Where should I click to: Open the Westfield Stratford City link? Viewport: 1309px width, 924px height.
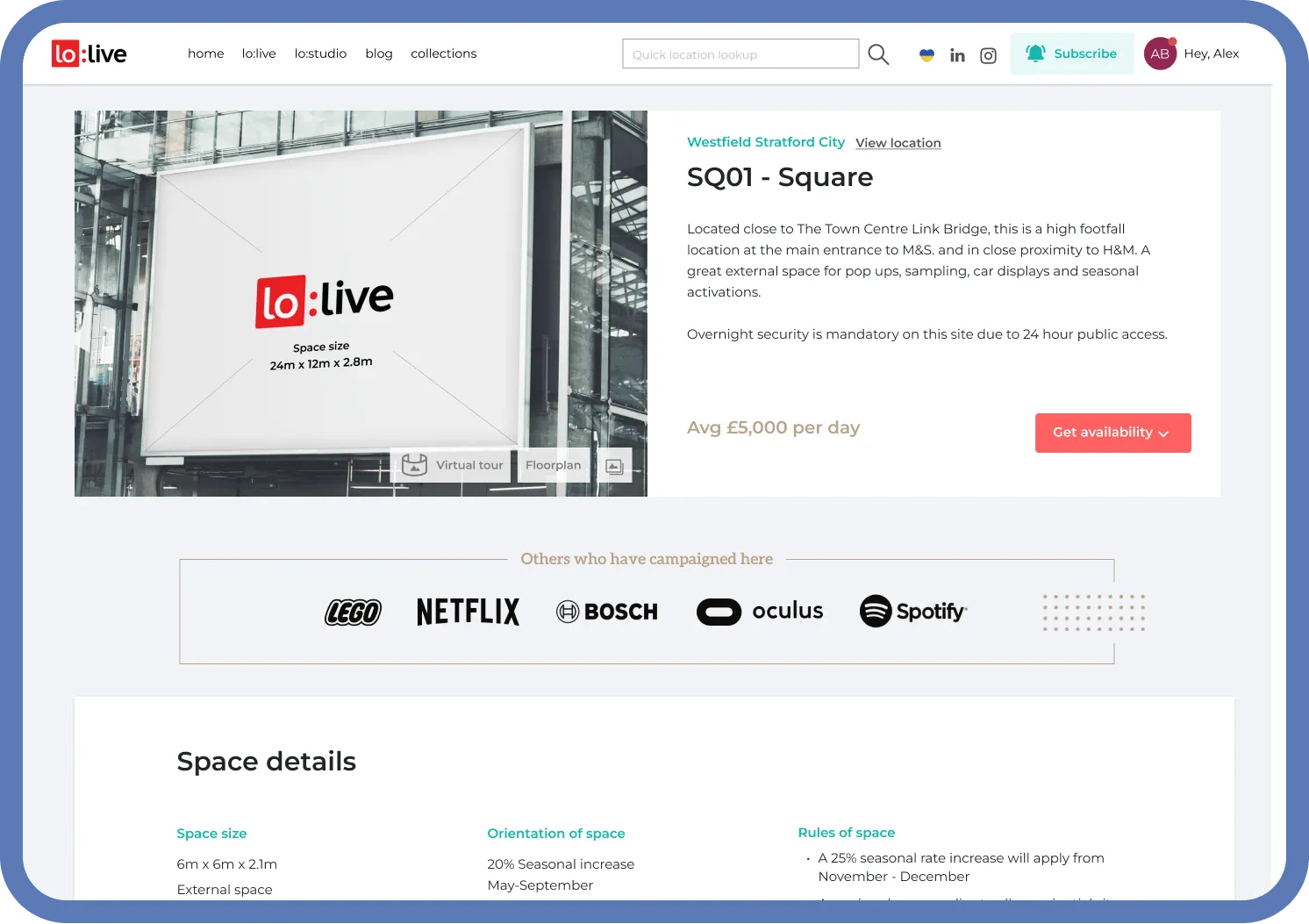pyautogui.click(x=766, y=142)
